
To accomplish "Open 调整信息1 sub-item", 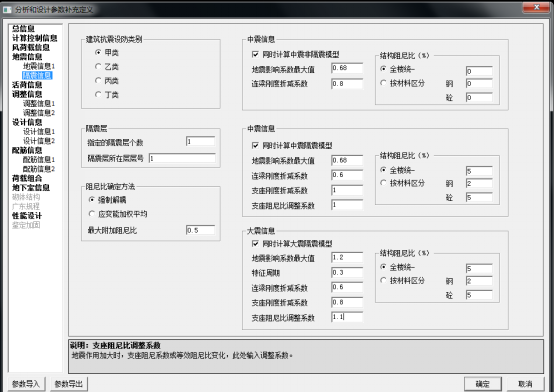I will tap(39, 103).
